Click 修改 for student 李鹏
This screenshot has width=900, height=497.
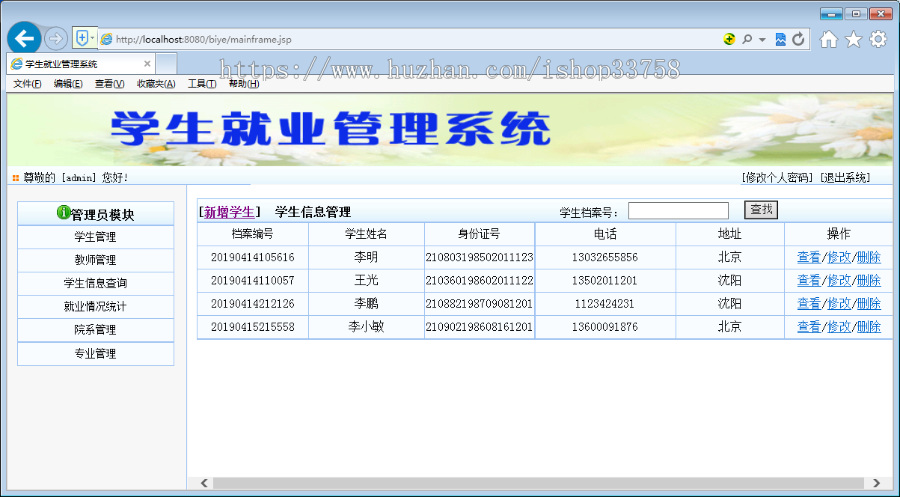(839, 304)
